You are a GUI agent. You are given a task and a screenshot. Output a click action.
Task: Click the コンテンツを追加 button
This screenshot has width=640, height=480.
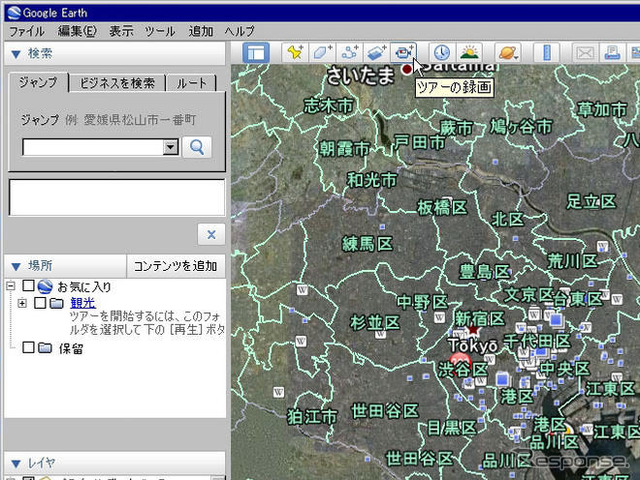tap(176, 266)
